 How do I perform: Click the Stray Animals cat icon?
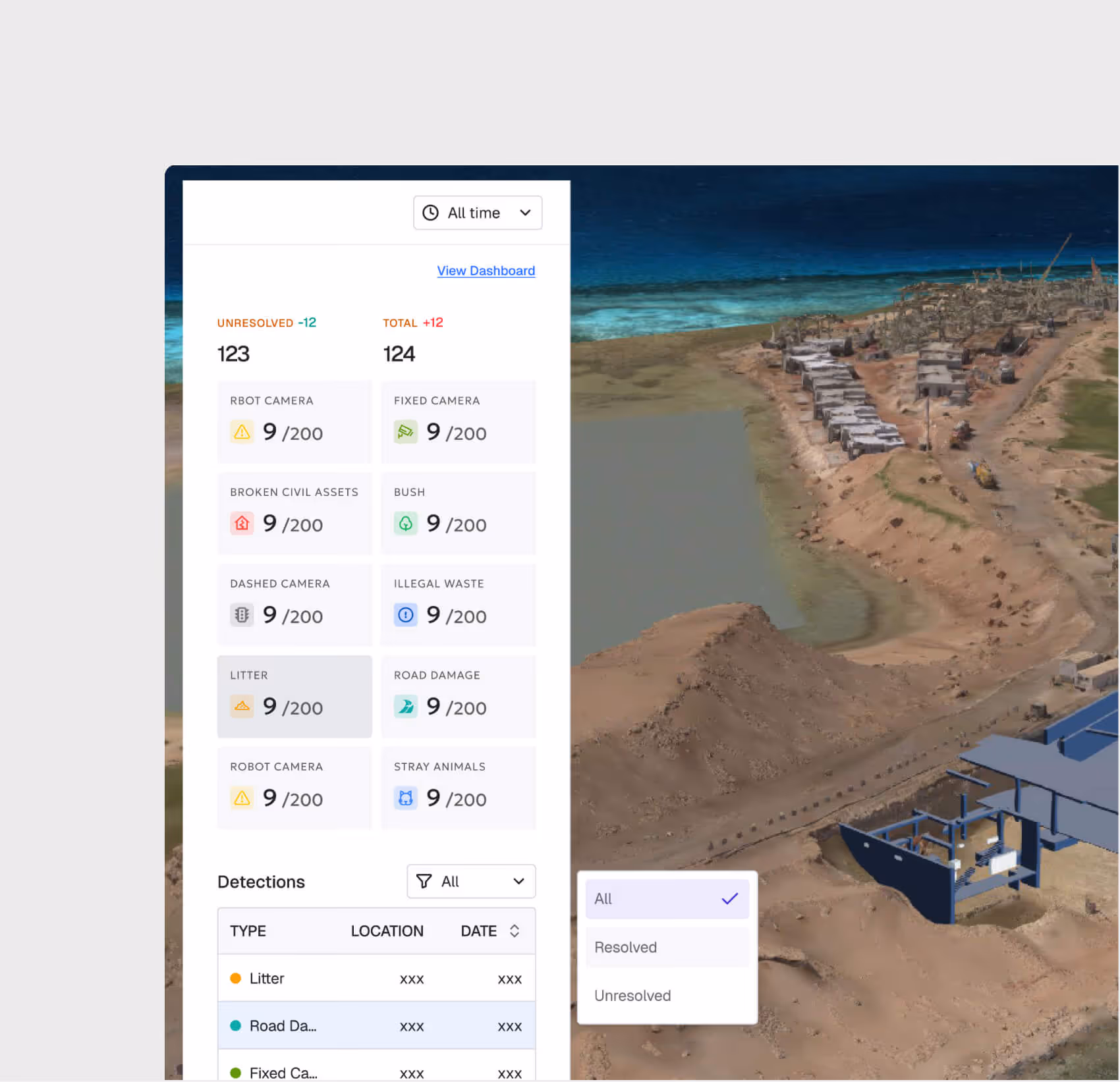pos(406,798)
